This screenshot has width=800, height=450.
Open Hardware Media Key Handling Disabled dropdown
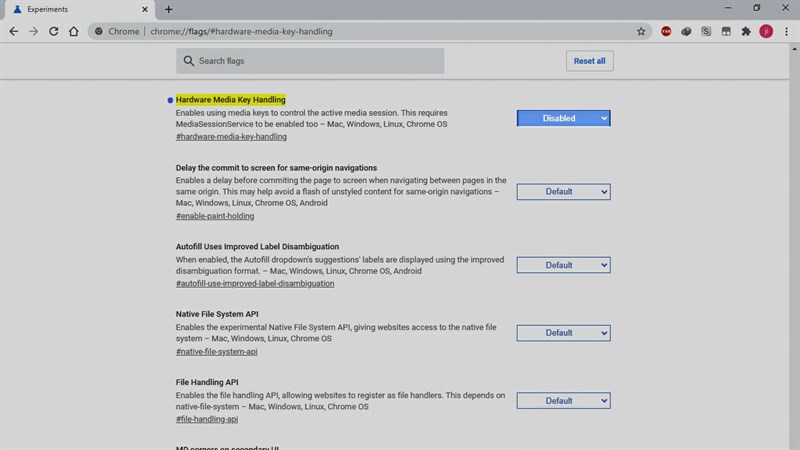click(x=563, y=118)
